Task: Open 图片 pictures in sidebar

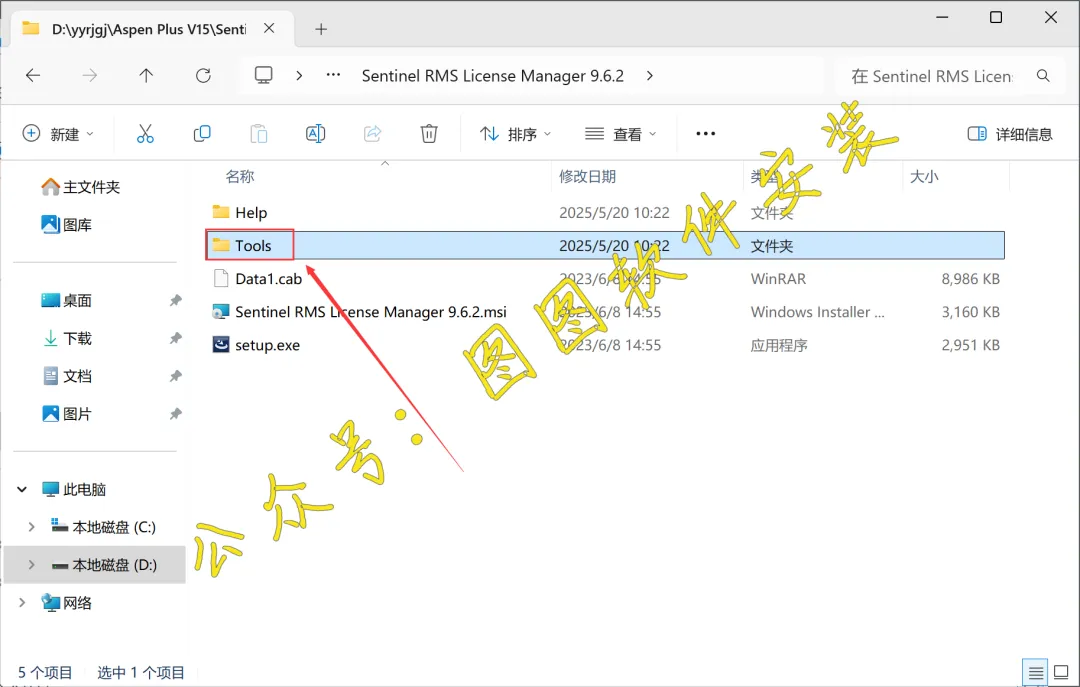Action: pos(67,414)
